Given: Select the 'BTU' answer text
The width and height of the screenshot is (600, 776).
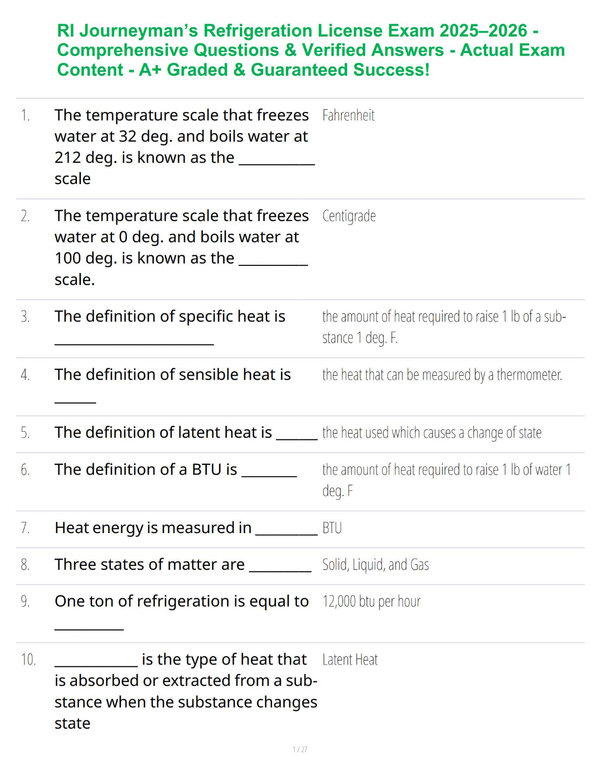Looking at the screenshot, I should point(332,528).
